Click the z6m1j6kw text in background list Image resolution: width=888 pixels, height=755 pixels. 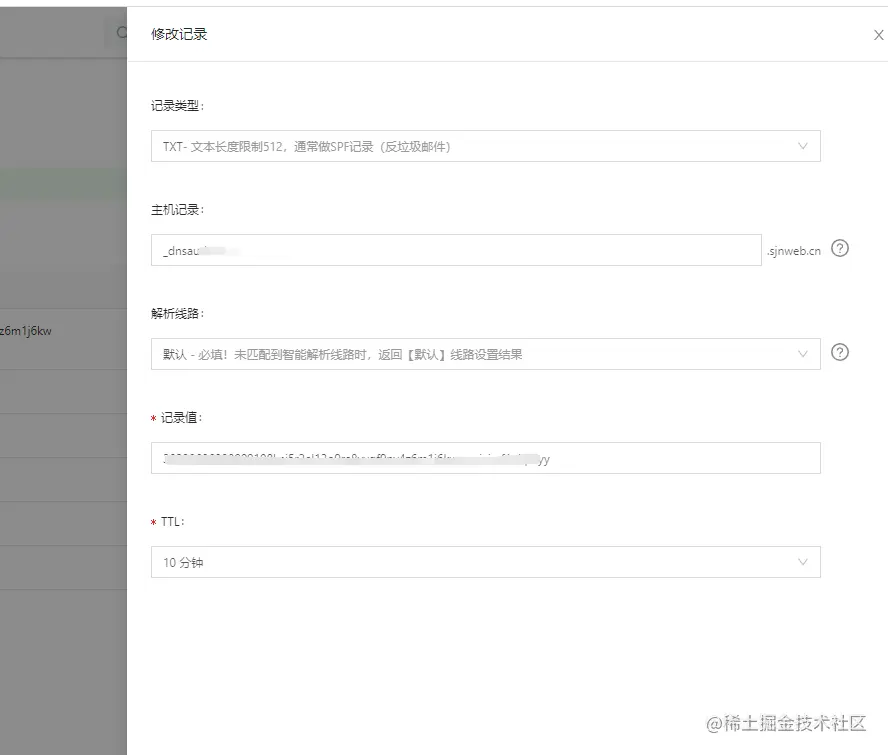(25, 331)
